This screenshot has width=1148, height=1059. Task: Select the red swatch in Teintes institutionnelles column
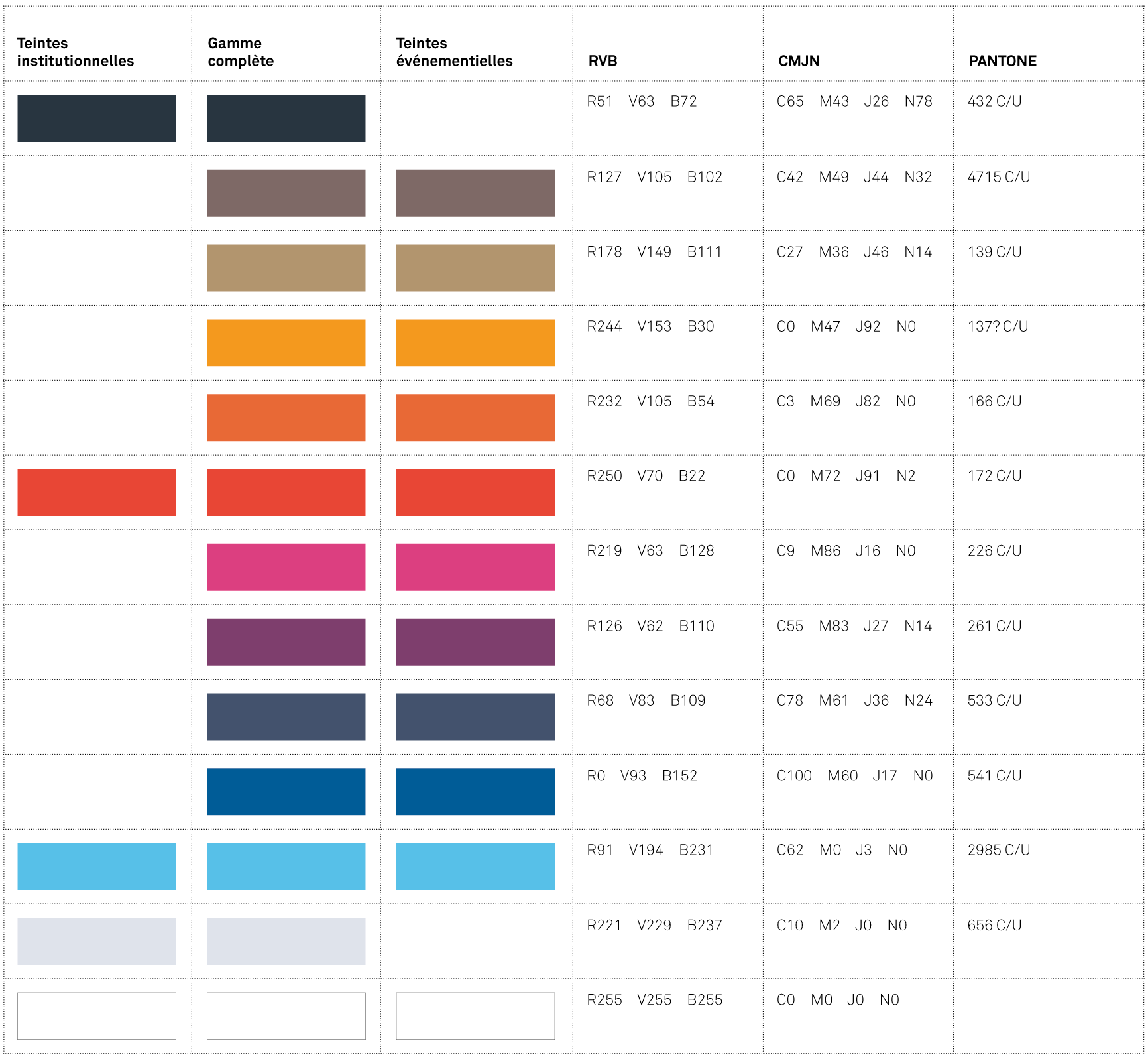click(x=97, y=492)
